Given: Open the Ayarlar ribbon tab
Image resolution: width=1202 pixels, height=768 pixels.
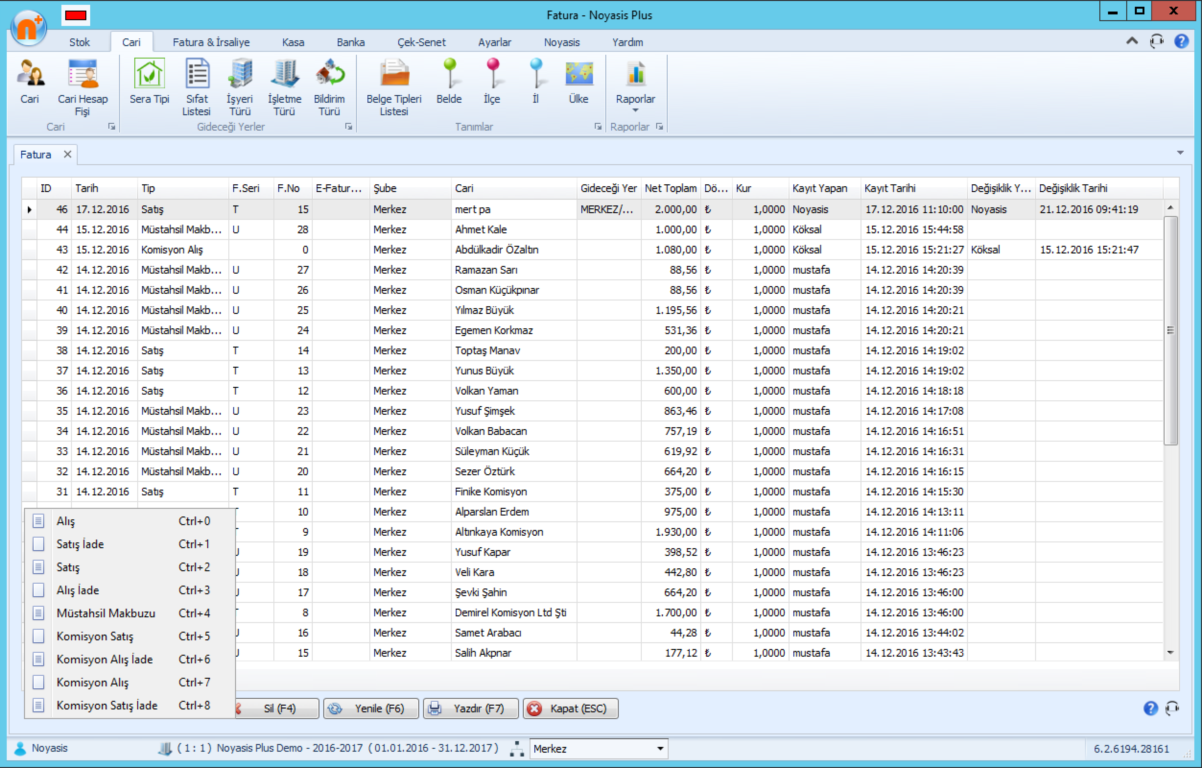Looking at the screenshot, I should pyautogui.click(x=494, y=42).
